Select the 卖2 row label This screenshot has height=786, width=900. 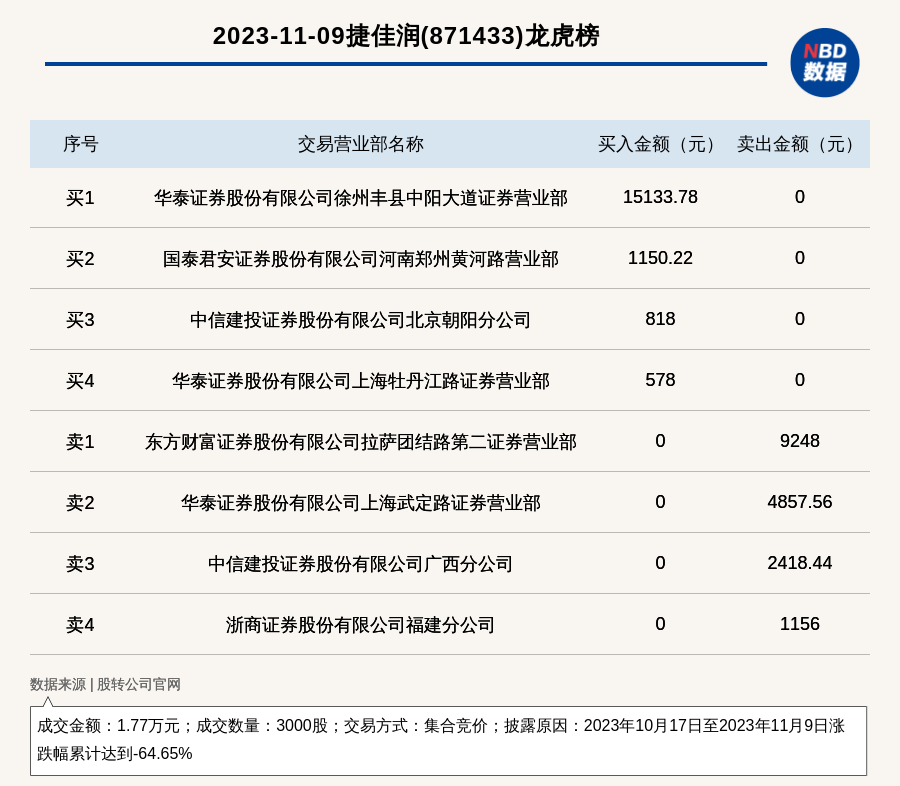tap(80, 503)
